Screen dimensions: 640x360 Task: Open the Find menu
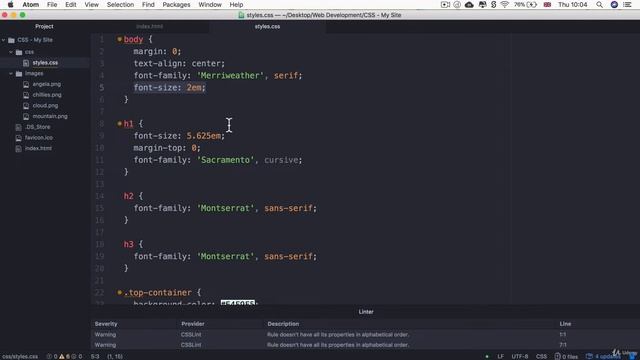point(148,4)
